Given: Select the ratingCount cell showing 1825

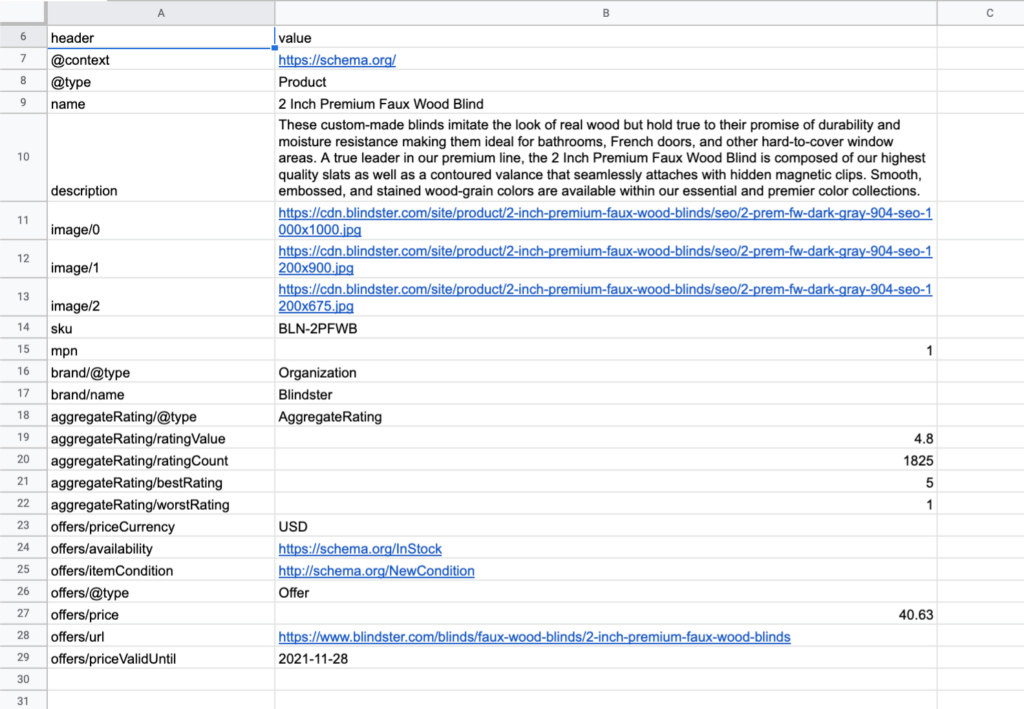Looking at the screenshot, I should click(x=604, y=461).
